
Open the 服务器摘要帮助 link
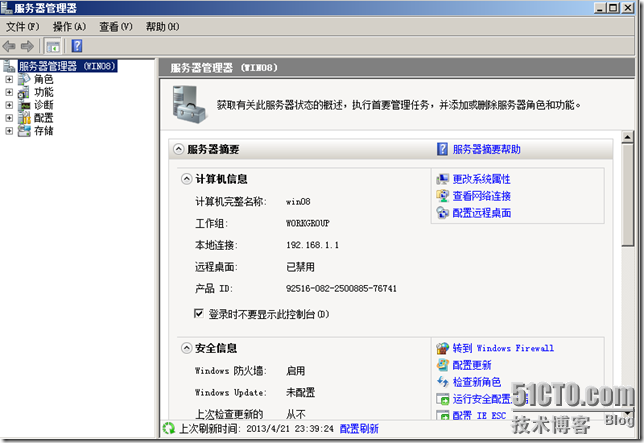(487, 149)
